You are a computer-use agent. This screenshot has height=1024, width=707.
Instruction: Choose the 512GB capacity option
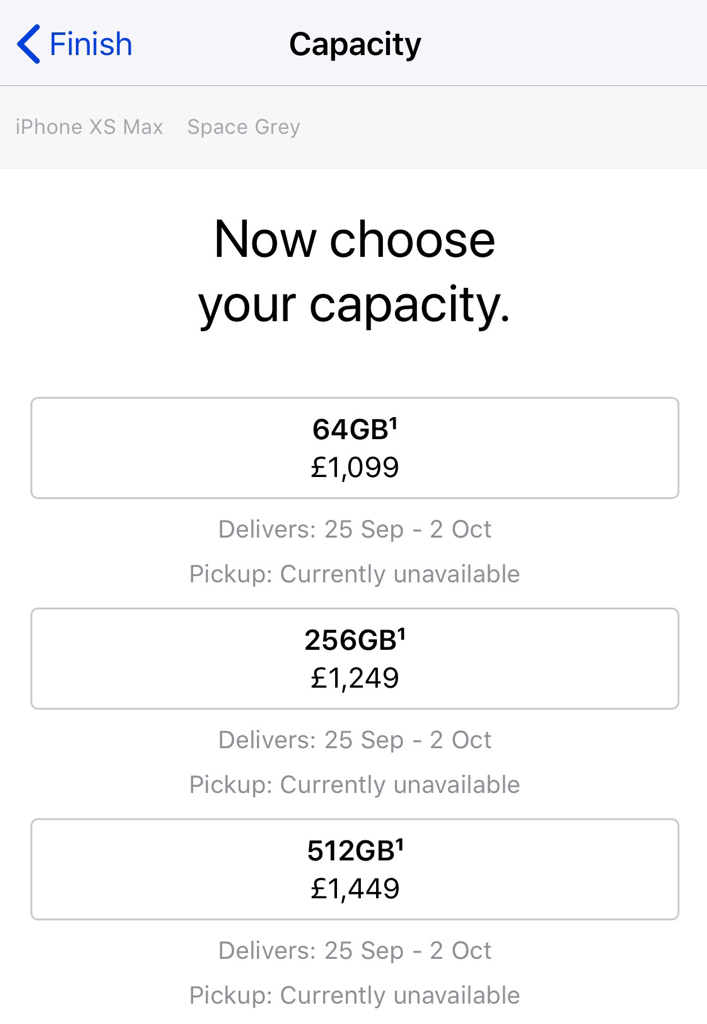[354, 869]
